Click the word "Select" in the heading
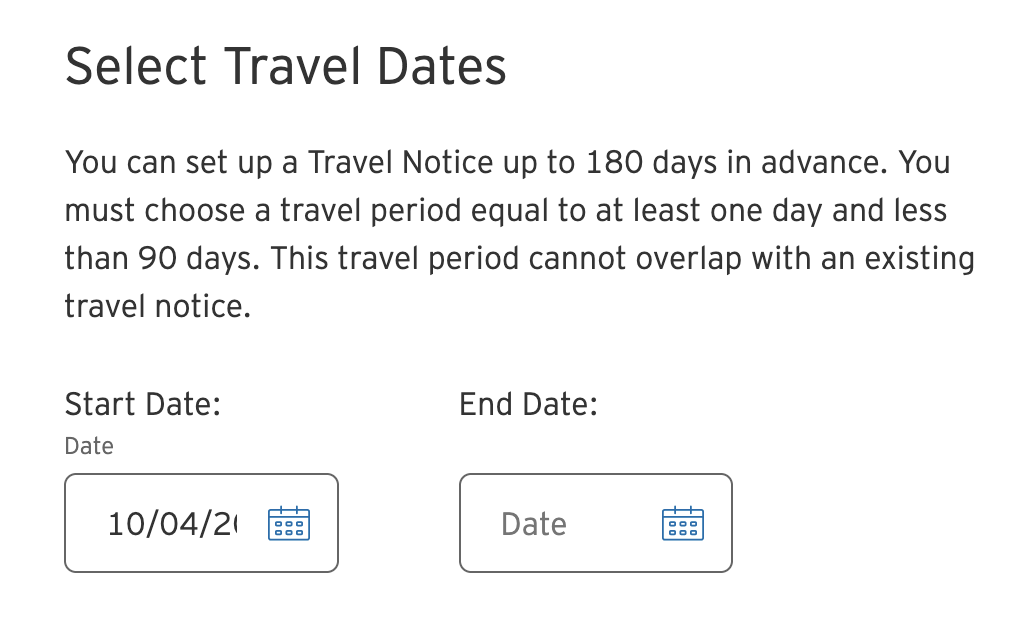The width and height of the screenshot is (1028, 640). [x=136, y=68]
